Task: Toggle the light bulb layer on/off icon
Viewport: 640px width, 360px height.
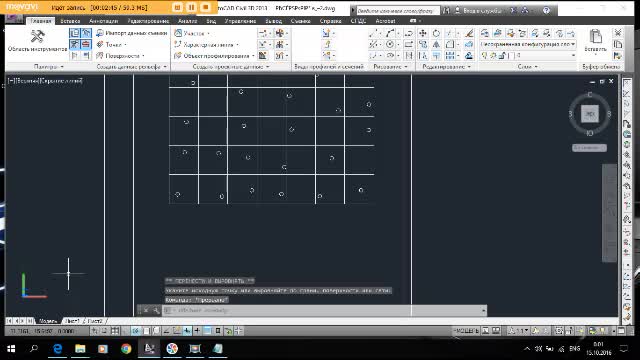Action: point(484,55)
